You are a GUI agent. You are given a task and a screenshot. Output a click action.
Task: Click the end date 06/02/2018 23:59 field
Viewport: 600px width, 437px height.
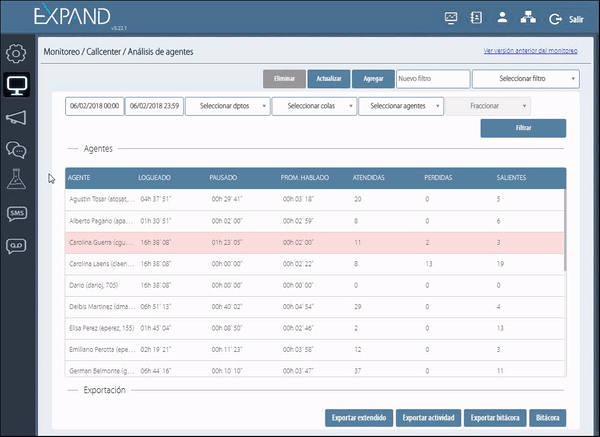click(154, 106)
